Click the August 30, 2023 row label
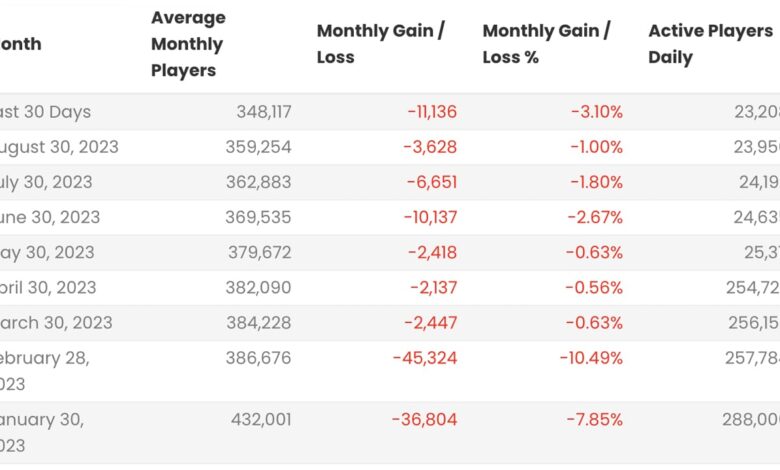Screen dimensions: 780x470 pyautogui.click(x=60, y=147)
